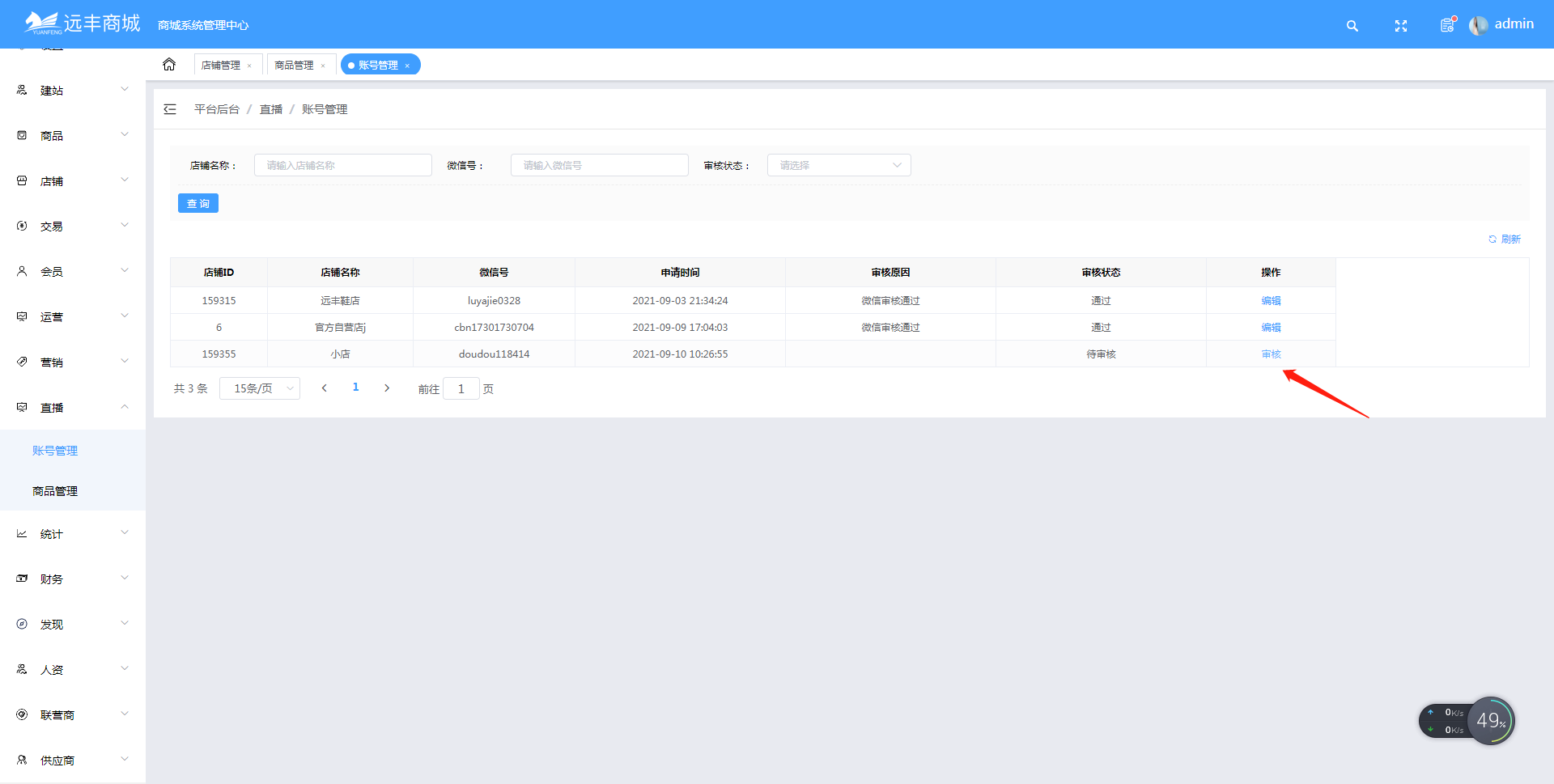Open 商品管理 in sidebar submenu

(55, 491)
